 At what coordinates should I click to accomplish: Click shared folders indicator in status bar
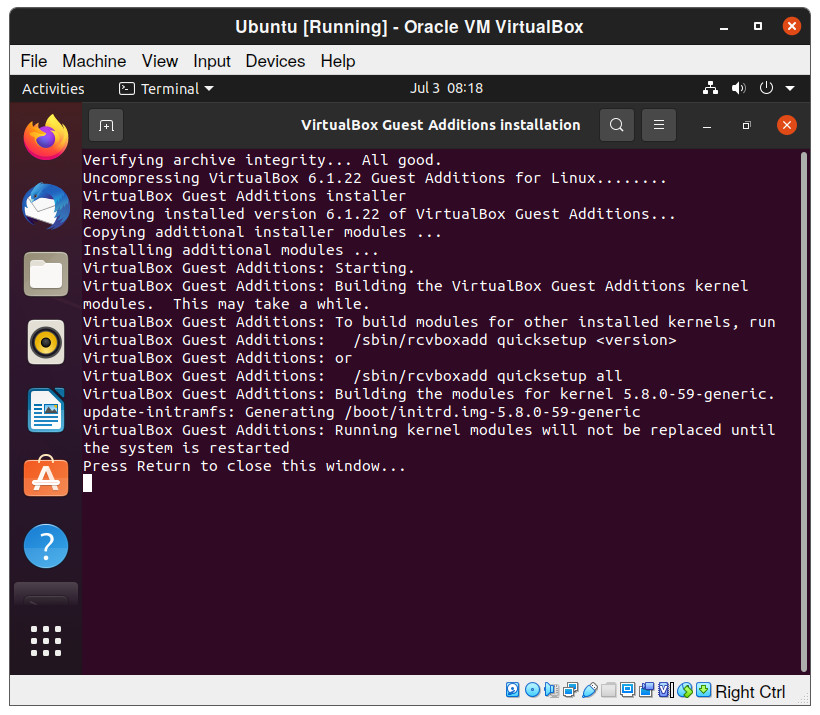608,690
